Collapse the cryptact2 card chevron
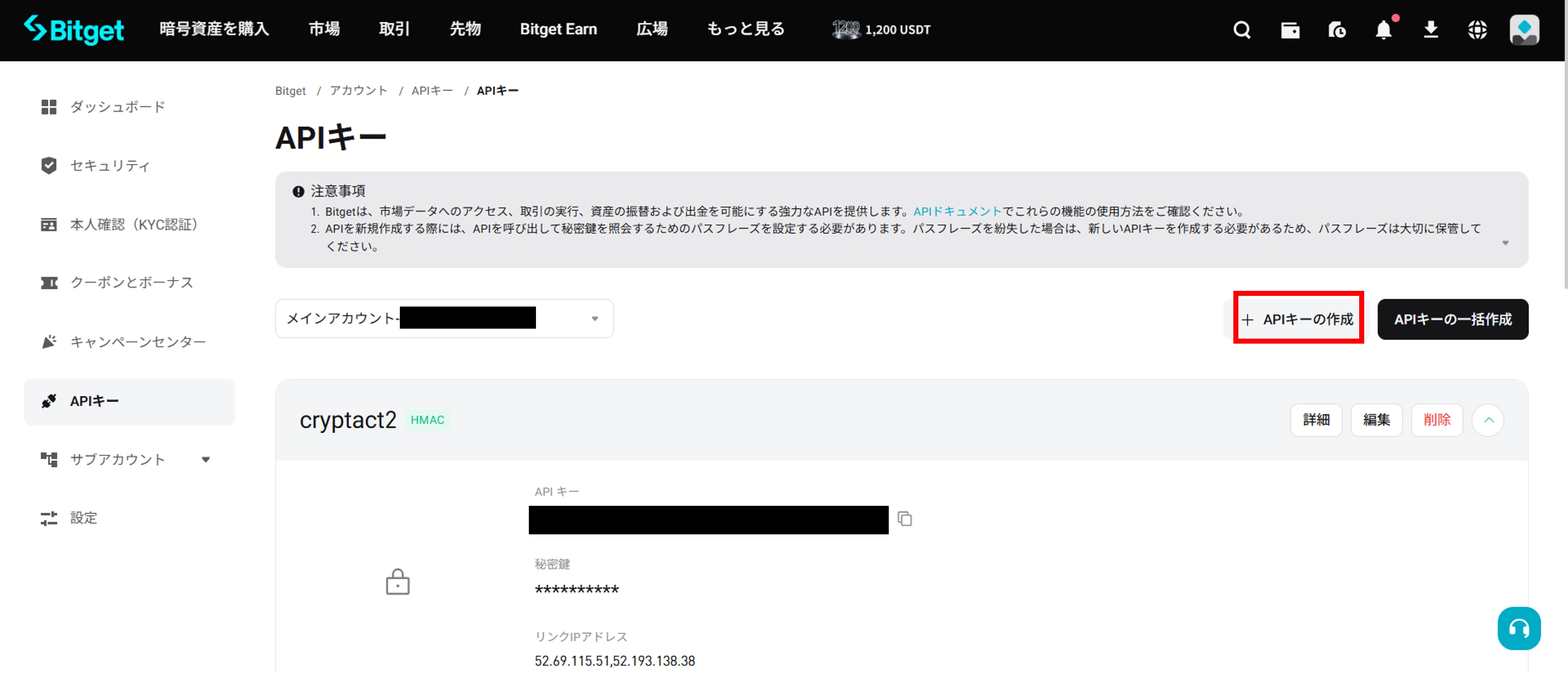 1488,420
